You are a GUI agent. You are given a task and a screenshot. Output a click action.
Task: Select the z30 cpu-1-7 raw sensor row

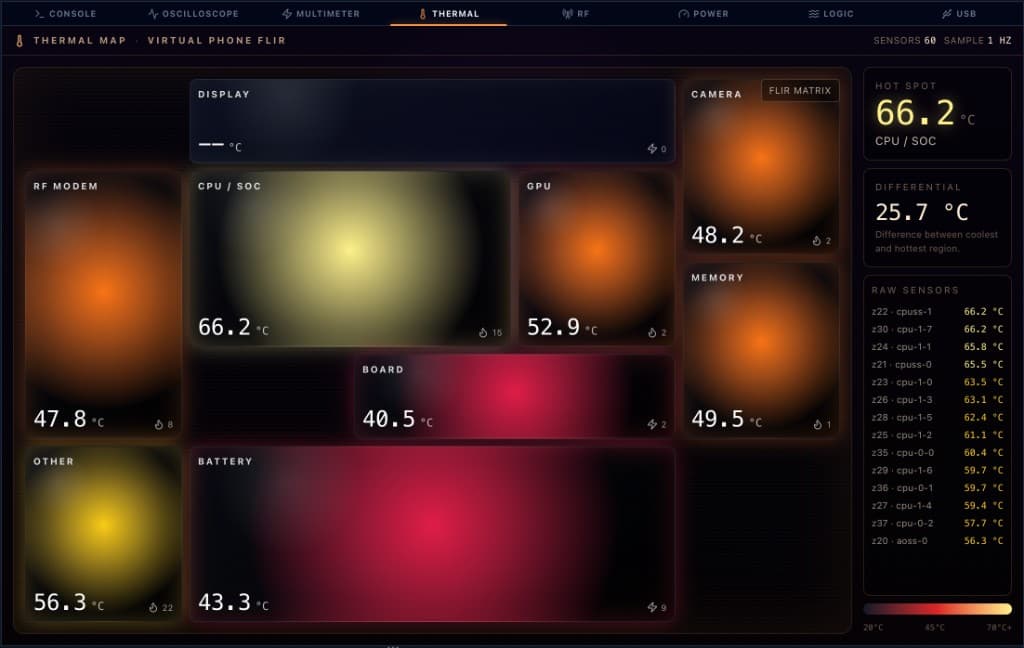click(937, 329)
